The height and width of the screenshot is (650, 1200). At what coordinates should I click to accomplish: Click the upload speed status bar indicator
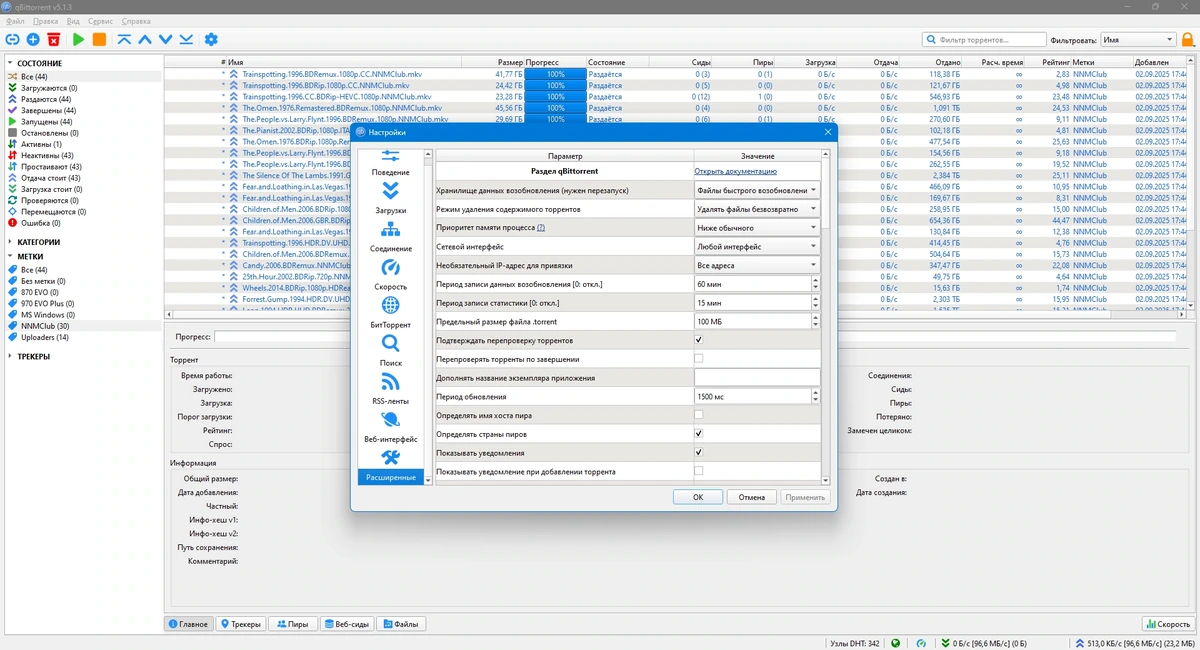[1137, 643]
